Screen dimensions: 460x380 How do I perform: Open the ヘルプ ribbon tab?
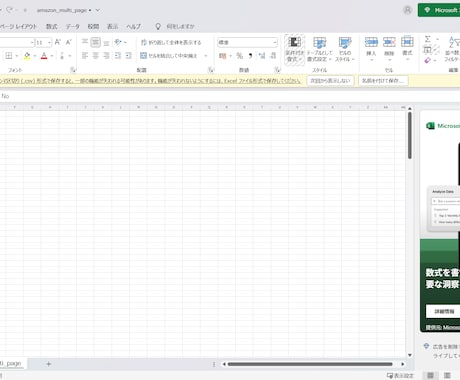coord(133,26)
